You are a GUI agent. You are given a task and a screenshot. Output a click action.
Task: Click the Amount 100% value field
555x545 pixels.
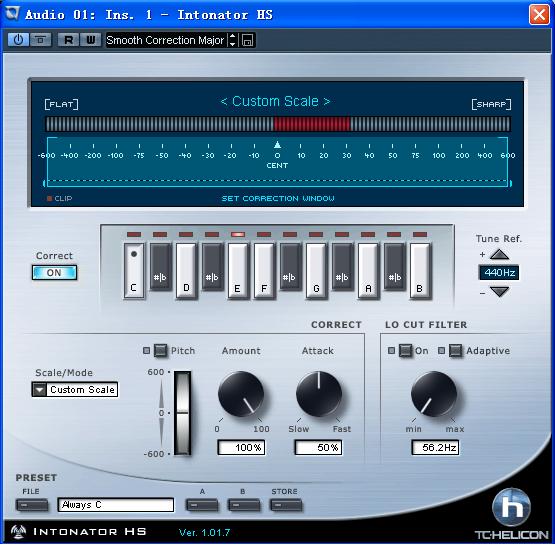click(241, 447)
